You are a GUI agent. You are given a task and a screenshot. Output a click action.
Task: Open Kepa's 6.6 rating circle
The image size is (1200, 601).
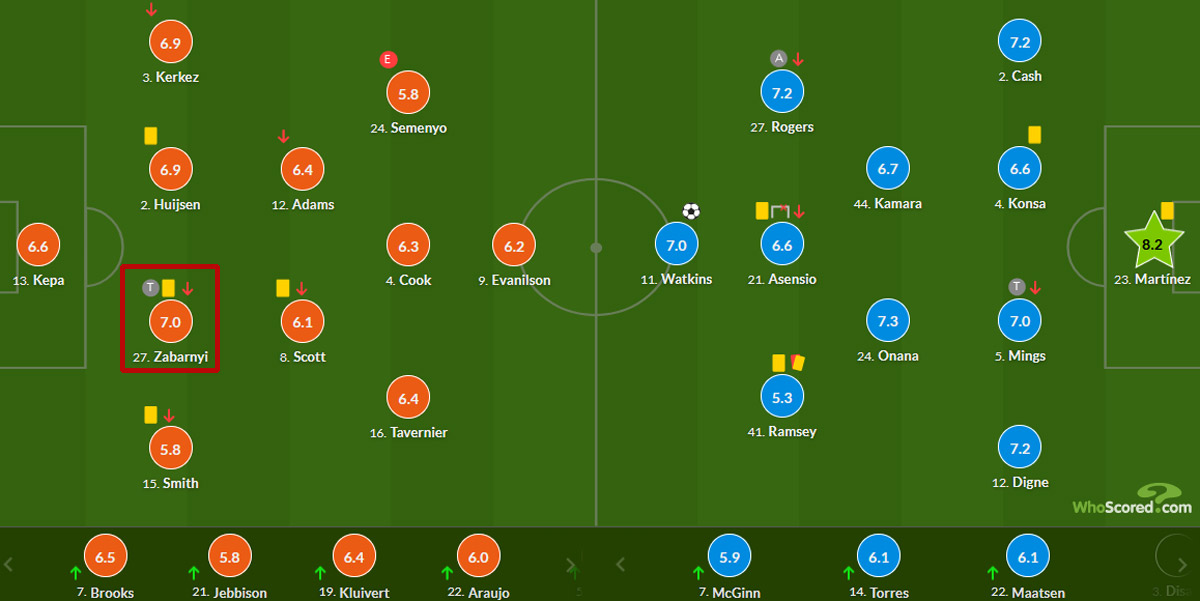(x=38, y=245)
